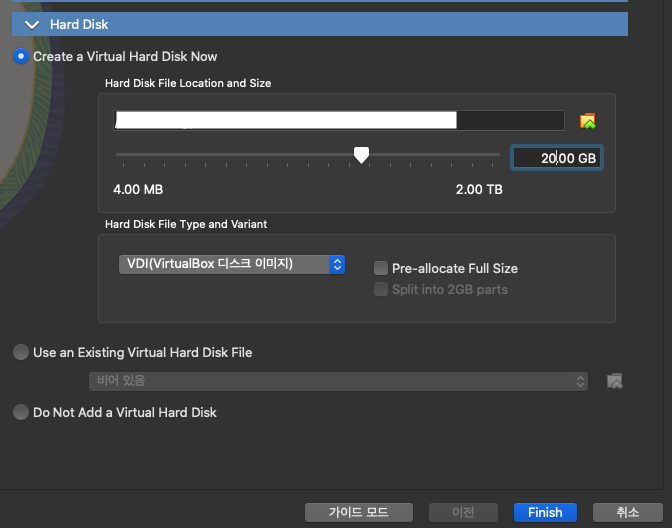Click the choose existing disk file icon
The image size is (672, 528).
tap(615, 381)
